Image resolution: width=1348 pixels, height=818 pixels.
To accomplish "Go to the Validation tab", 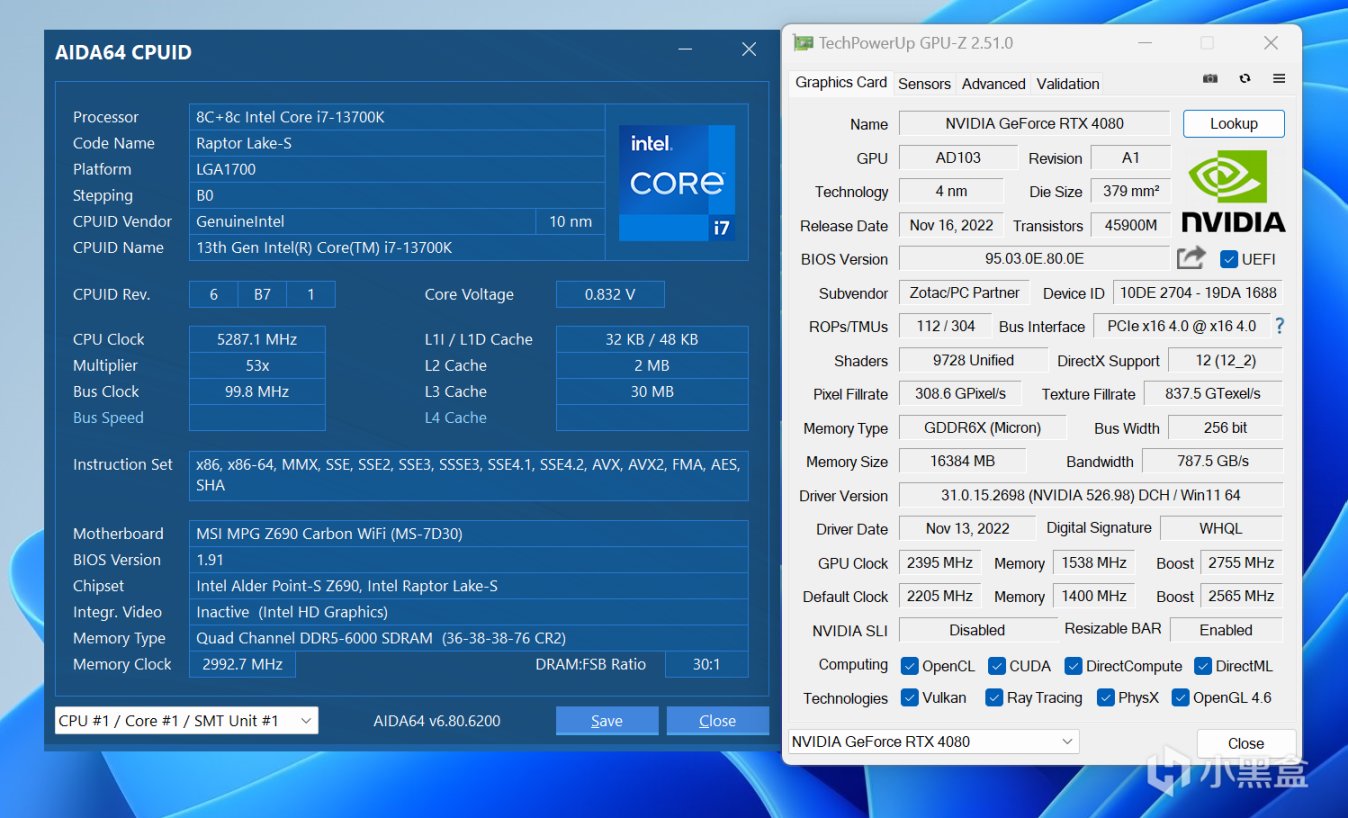I will [x=1068, y=84].
